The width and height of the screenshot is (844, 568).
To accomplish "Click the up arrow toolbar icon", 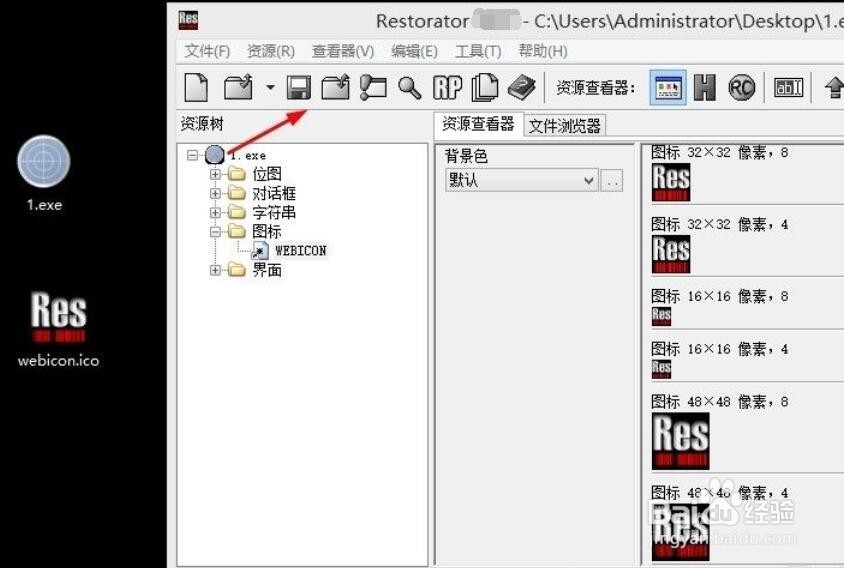I will [x=834, y=87].
